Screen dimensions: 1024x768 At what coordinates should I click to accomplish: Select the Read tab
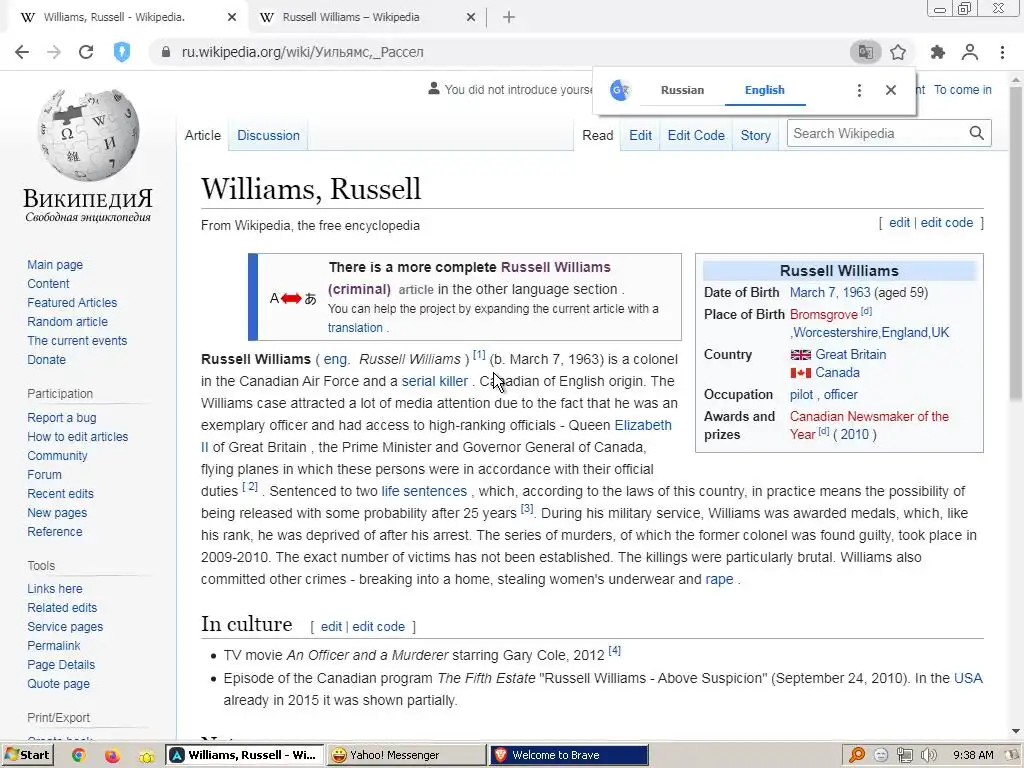598,135
